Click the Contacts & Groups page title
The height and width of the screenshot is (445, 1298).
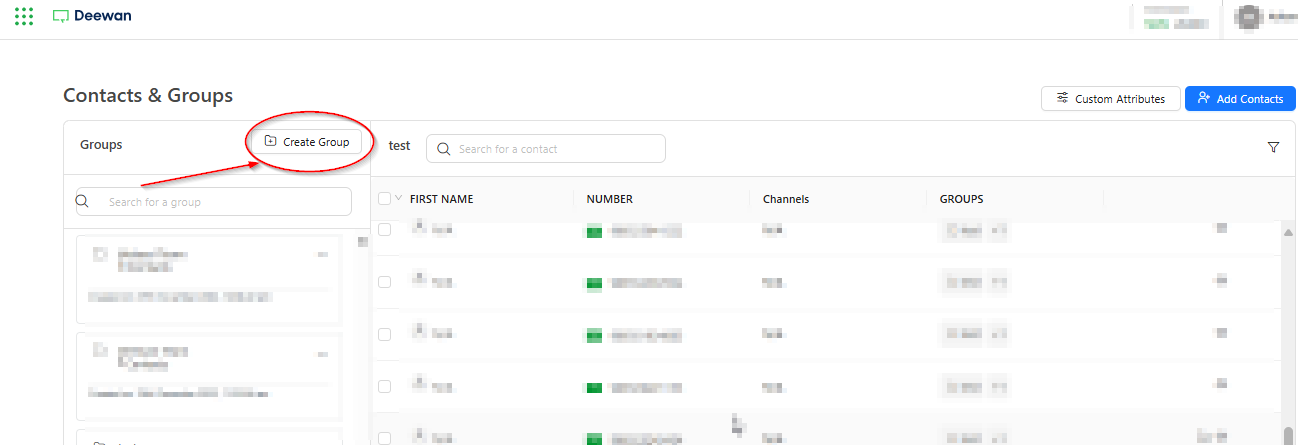click(148, 96)
